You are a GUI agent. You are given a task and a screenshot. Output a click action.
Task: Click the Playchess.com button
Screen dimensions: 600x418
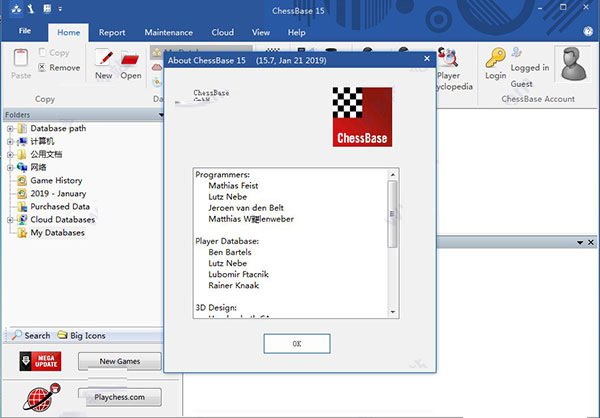click(119, 397)
